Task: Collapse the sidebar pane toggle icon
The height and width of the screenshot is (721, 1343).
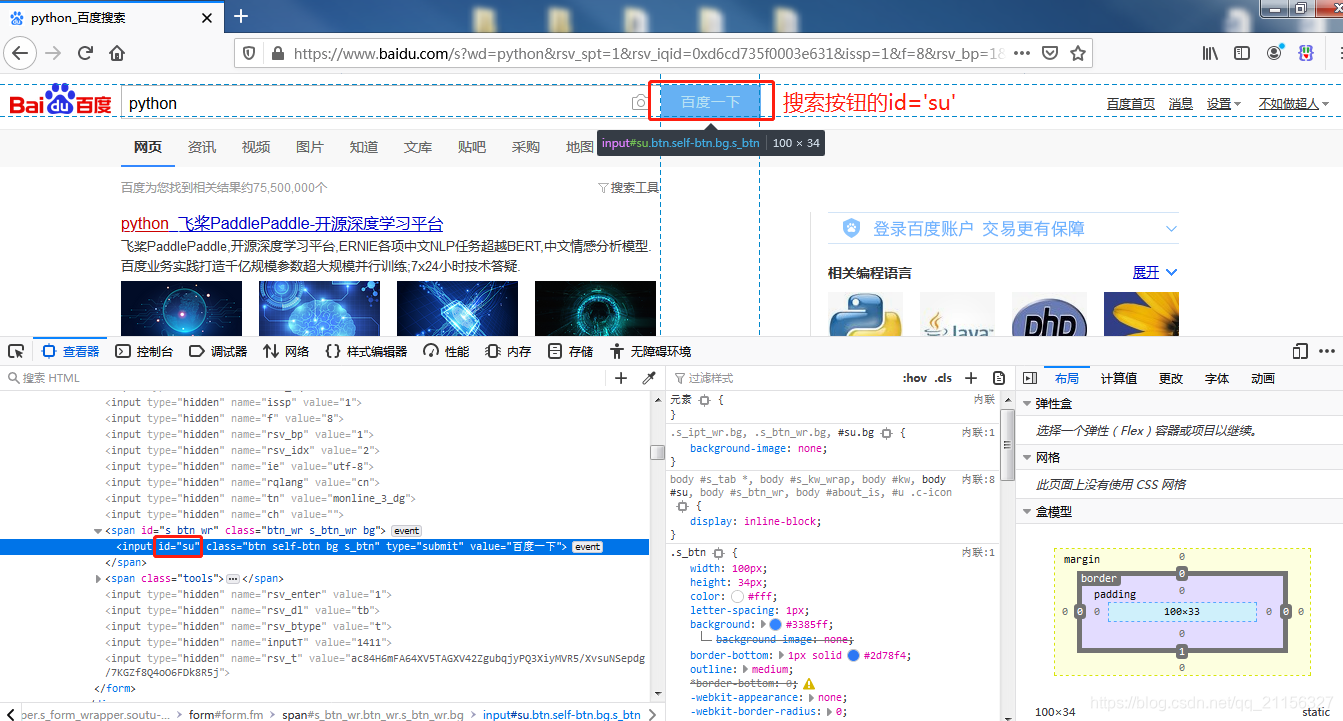Action: [x=1029, y=378]
